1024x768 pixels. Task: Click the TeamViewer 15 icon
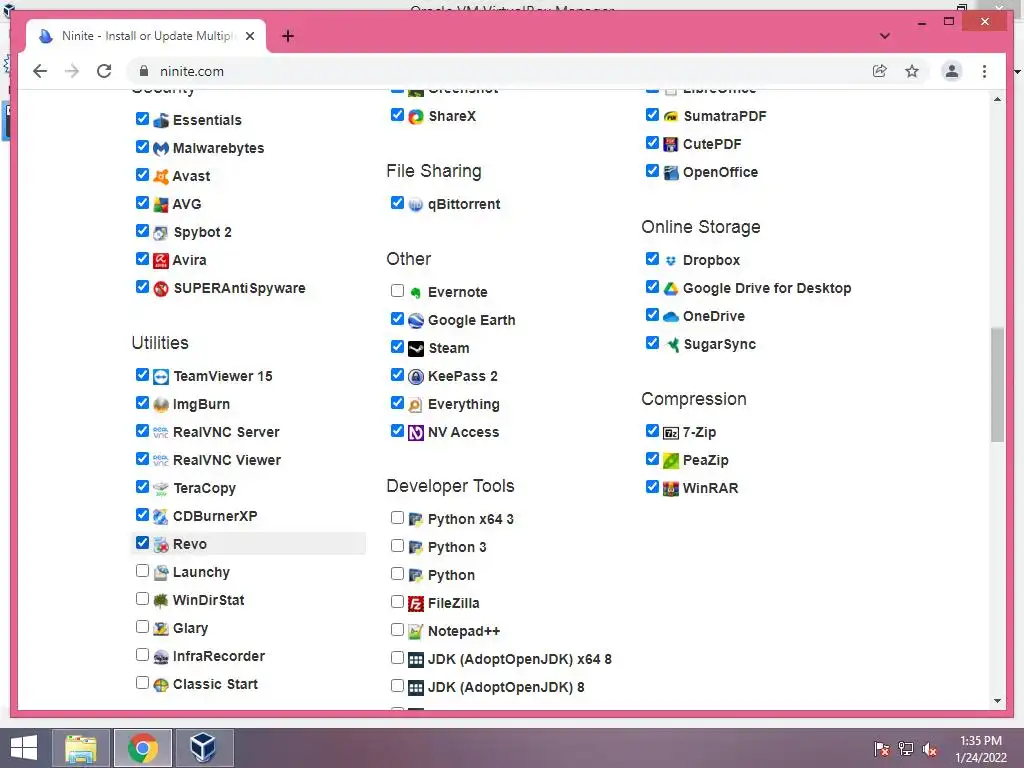pos(161,377)
